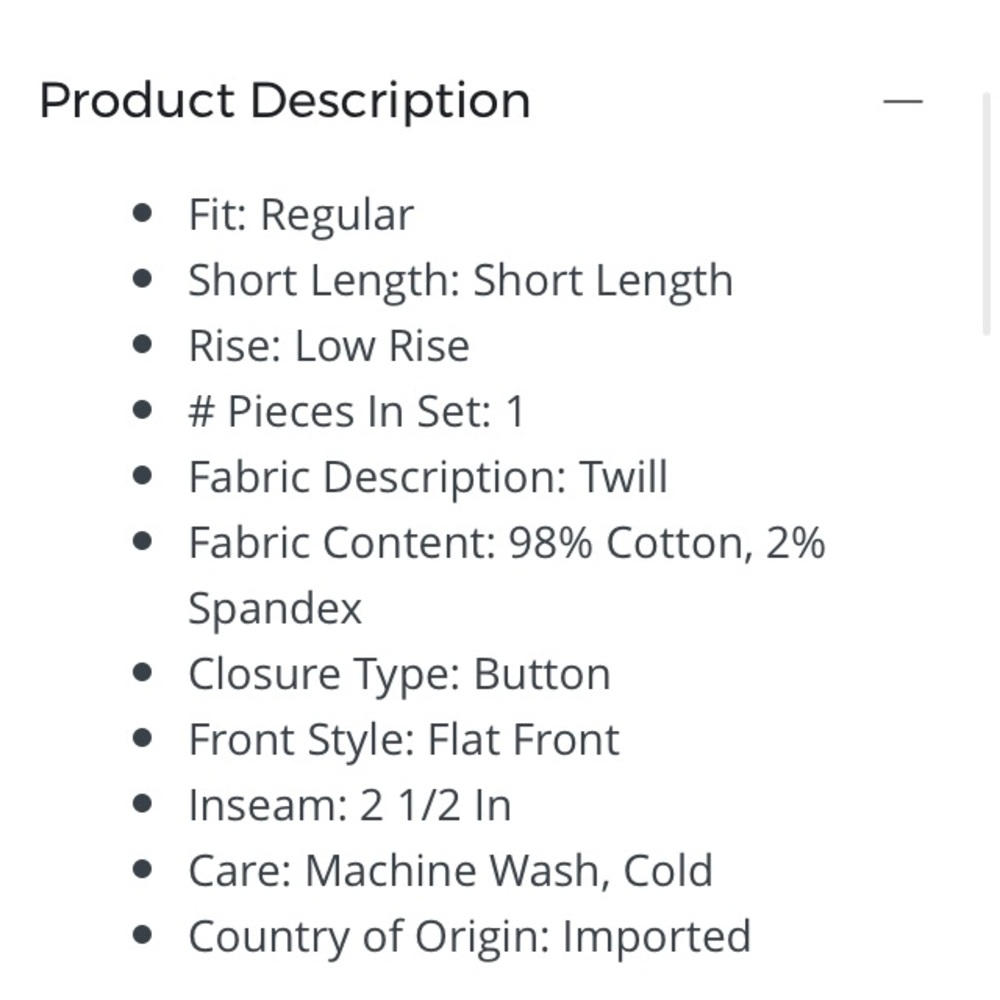Image resolution: width=1000 pixels, height=1000 pixels.
Task: Click the Product Description heading
Action: pyautogui.click(x=284, y=101)
